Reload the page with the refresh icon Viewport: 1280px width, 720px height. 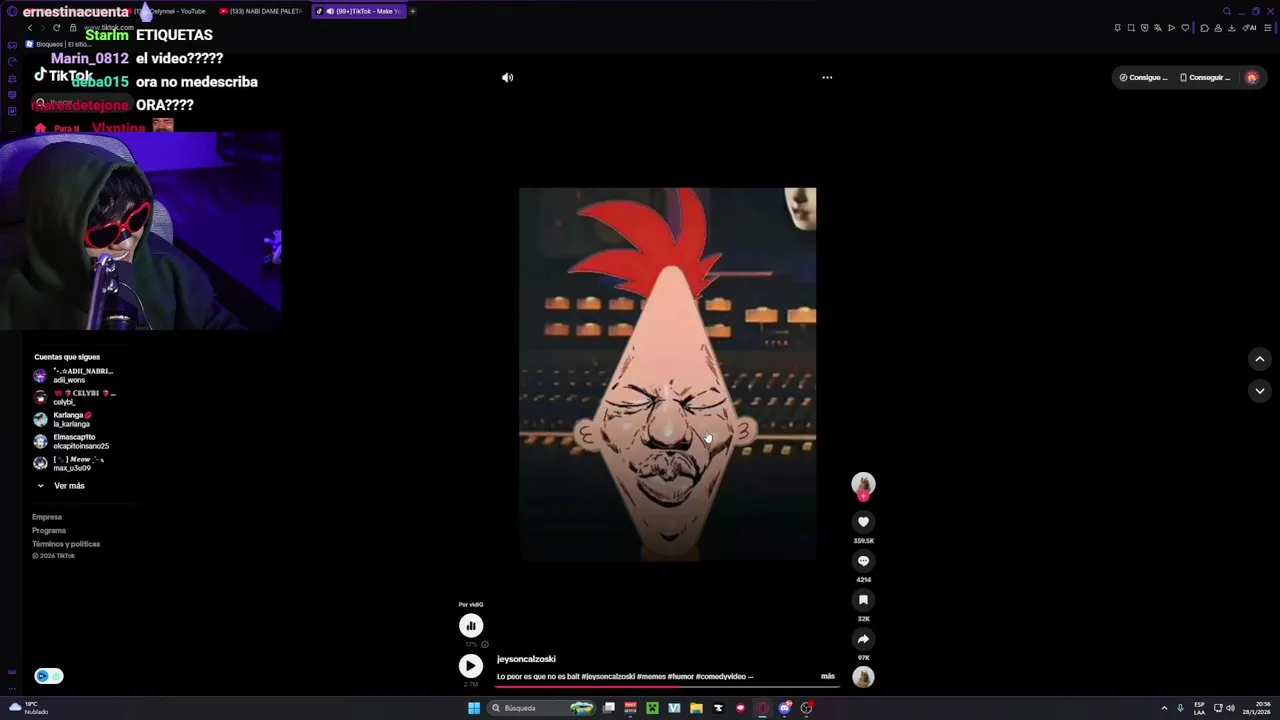(56, 28)
